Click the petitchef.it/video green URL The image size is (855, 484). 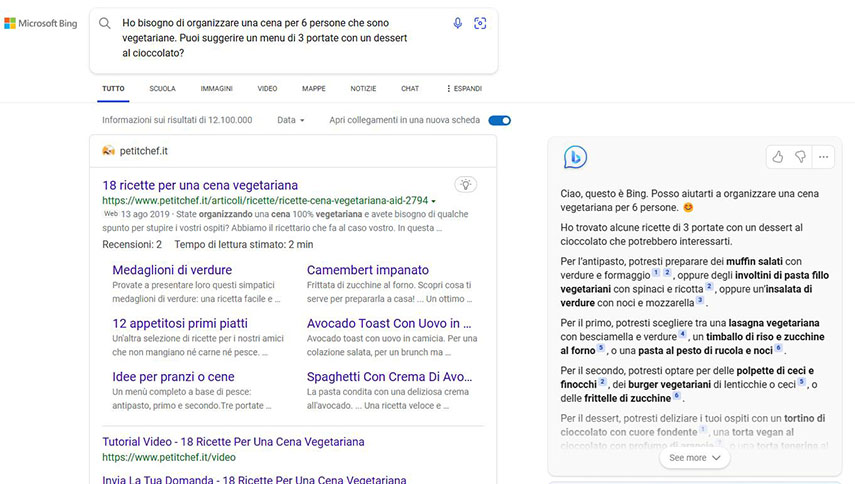click(x=169, y=457)
